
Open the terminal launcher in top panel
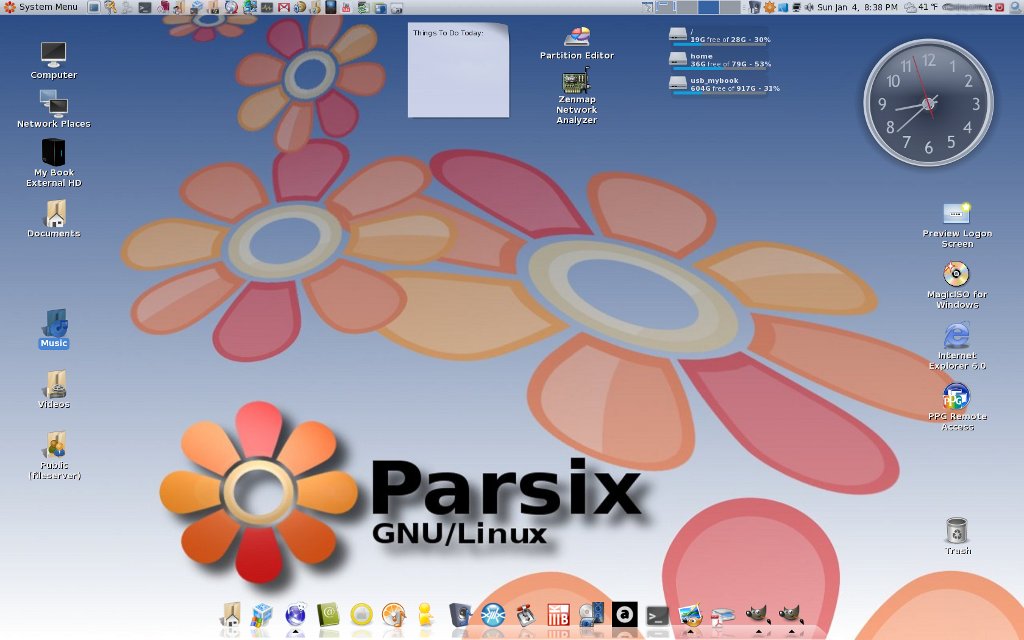pyautogui.click(x=145, y=7)
